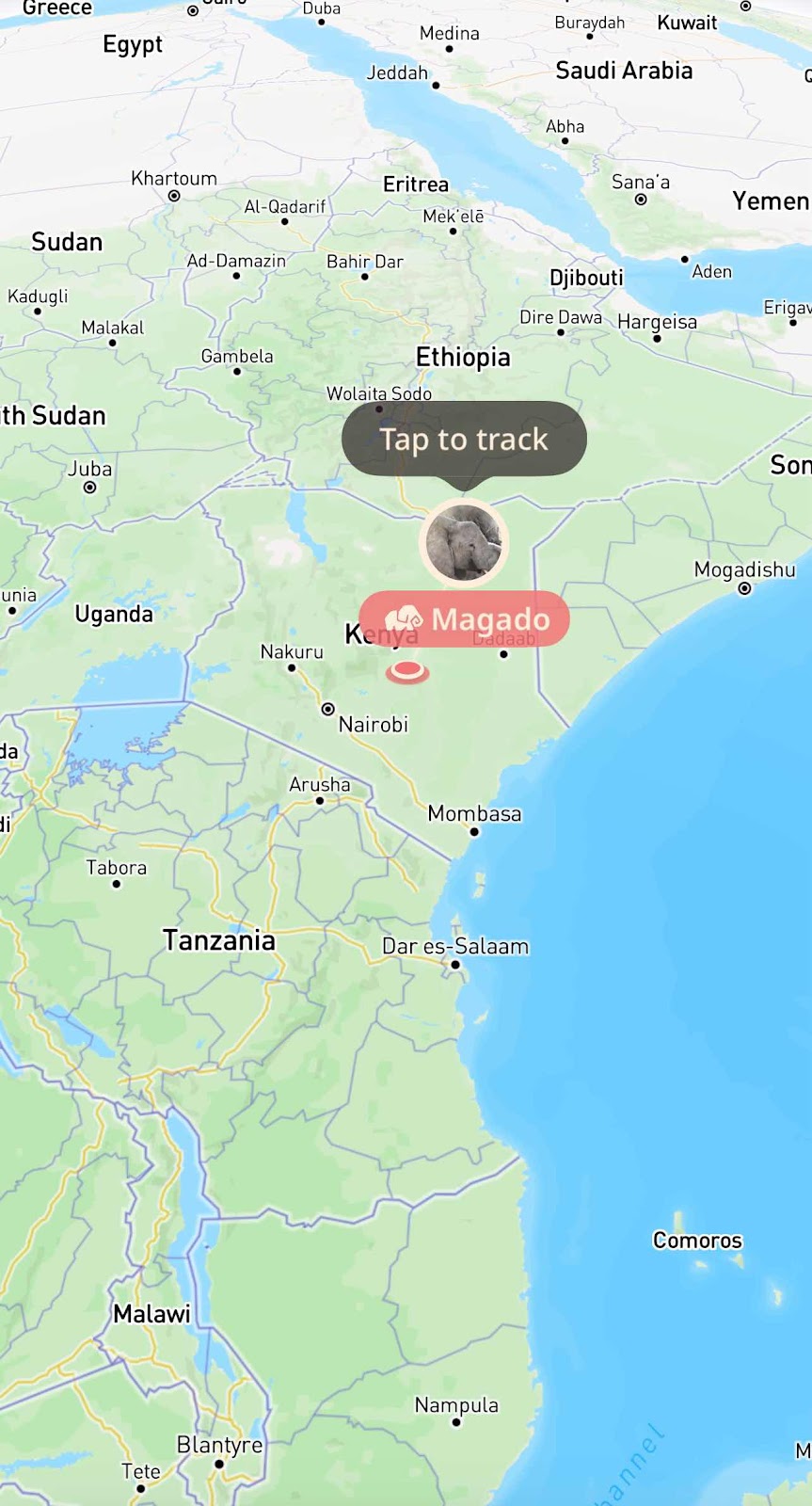Tap the Tanzania country label
Screen dimensions: 812x1506
pos(219,939)
